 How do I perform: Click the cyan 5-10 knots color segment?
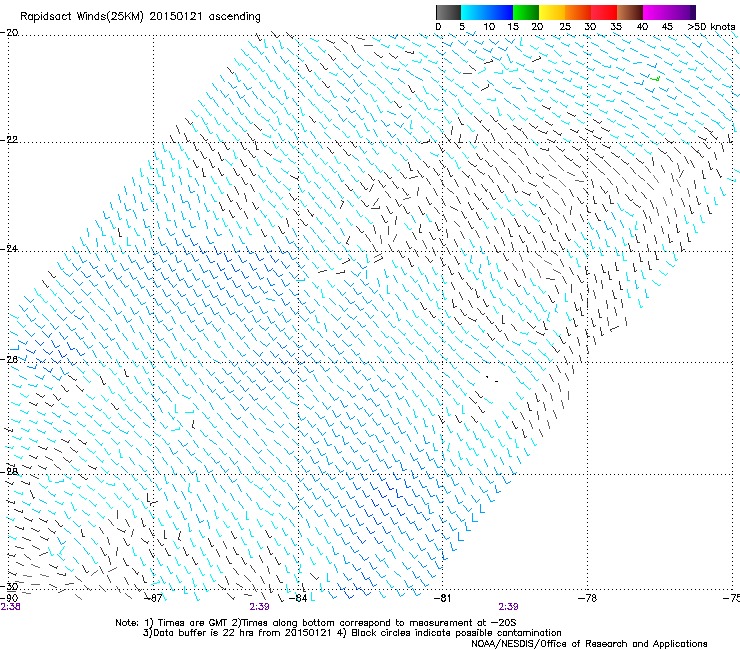473,12
